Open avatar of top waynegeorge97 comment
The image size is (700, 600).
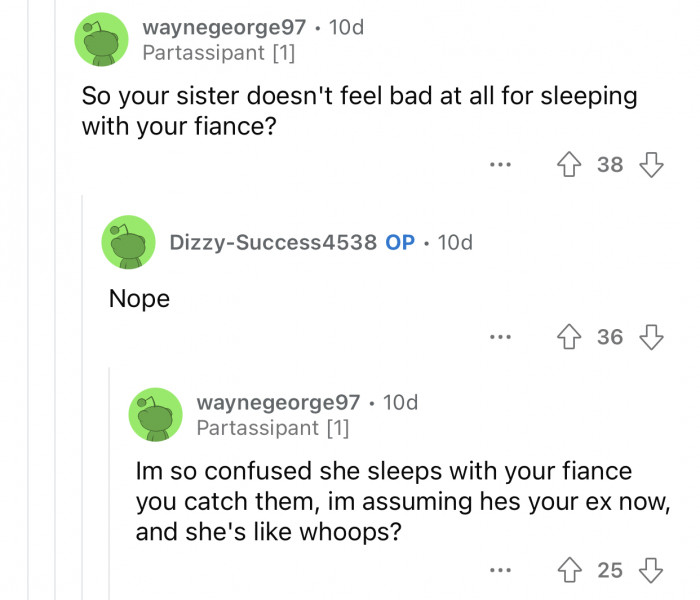[x=103, y=39]
